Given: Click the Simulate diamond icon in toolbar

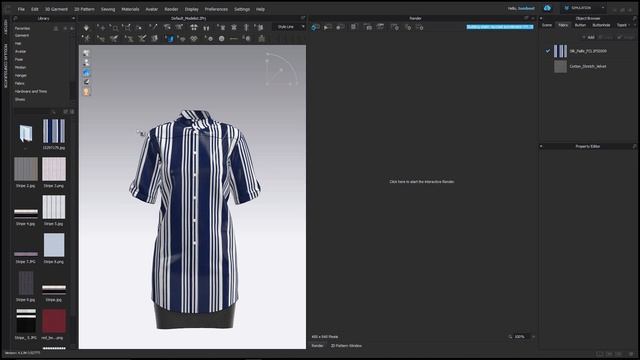Looking at the screenshot, I should tap(86, 28).
